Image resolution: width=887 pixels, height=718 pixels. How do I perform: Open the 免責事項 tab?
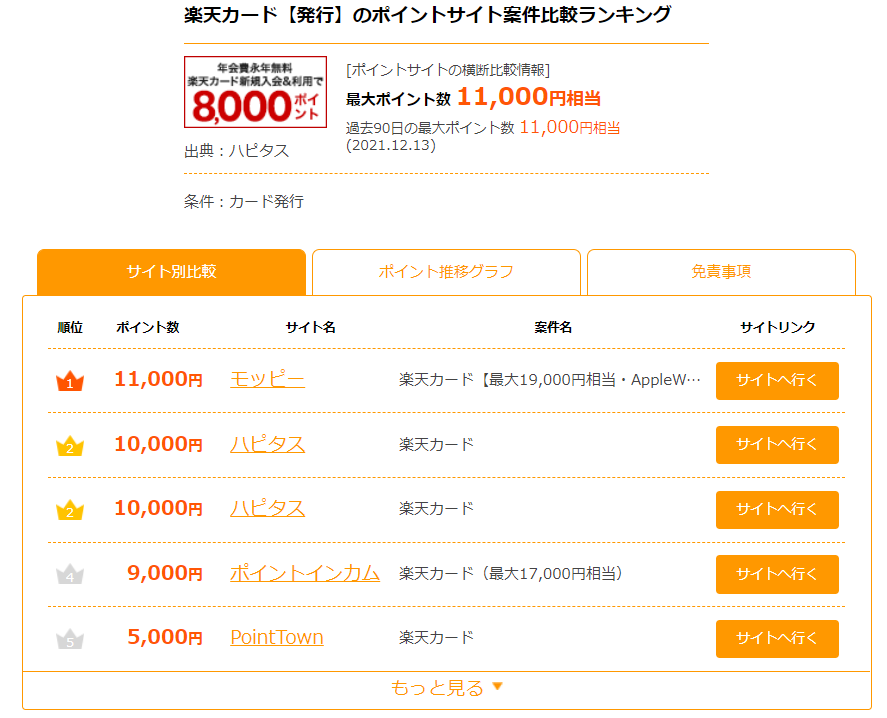tap(721, 272)
